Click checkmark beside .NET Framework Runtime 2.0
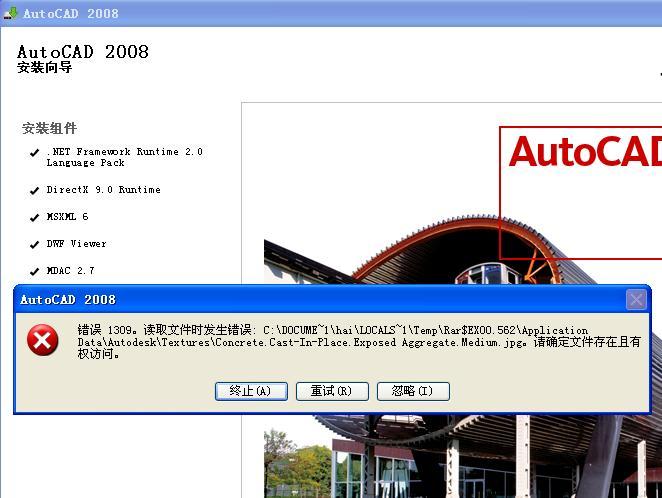Image resolution: width=662 pixels, height=498 pixels. 34,153
